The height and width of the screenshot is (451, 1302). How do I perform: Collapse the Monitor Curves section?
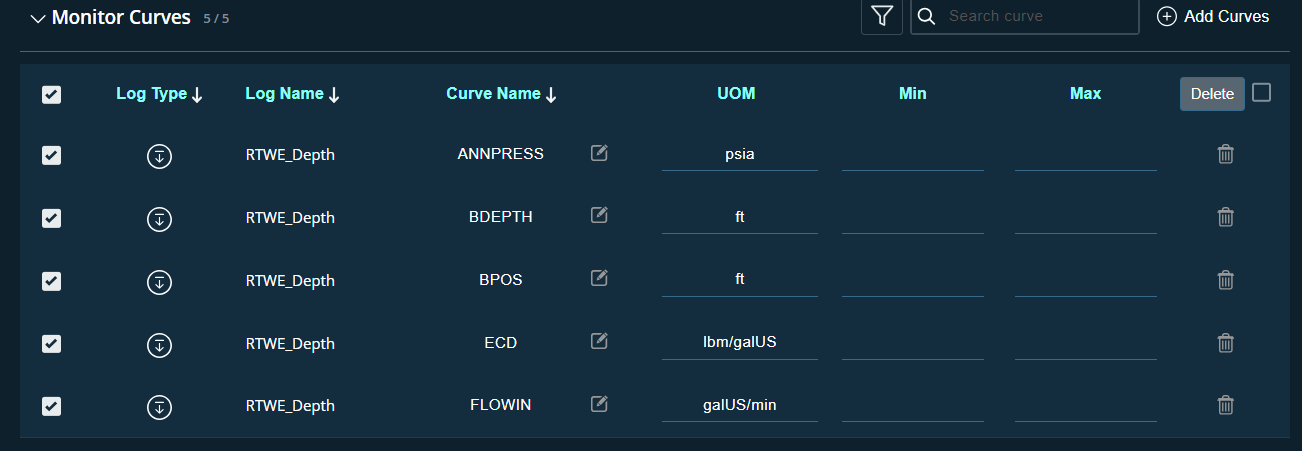coord(38,19)
